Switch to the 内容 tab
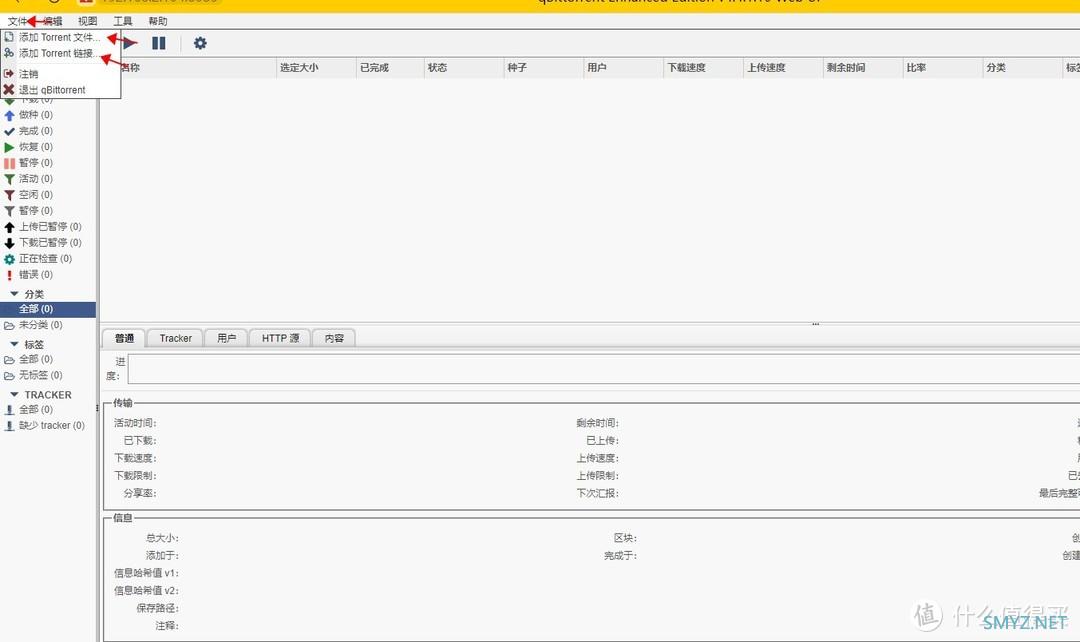Image resolution: width=1080 pixels, height=642 pixels. tap(334, 338)
